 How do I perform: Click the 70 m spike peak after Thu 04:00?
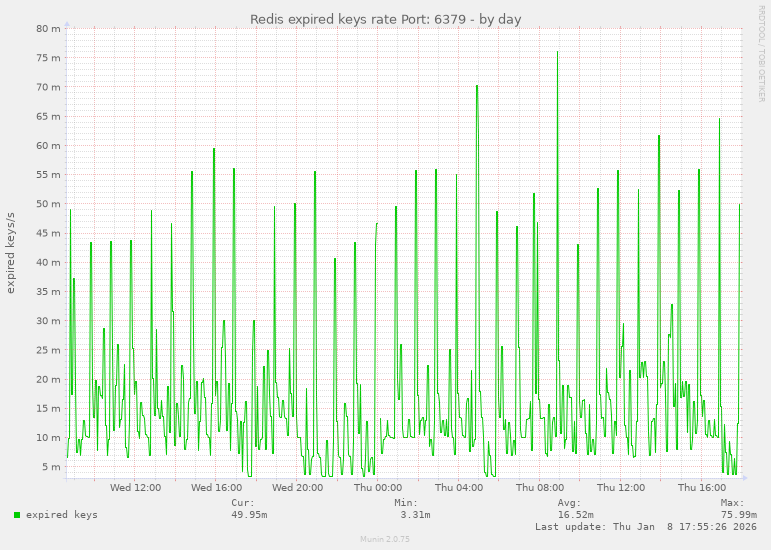[477, 86]
